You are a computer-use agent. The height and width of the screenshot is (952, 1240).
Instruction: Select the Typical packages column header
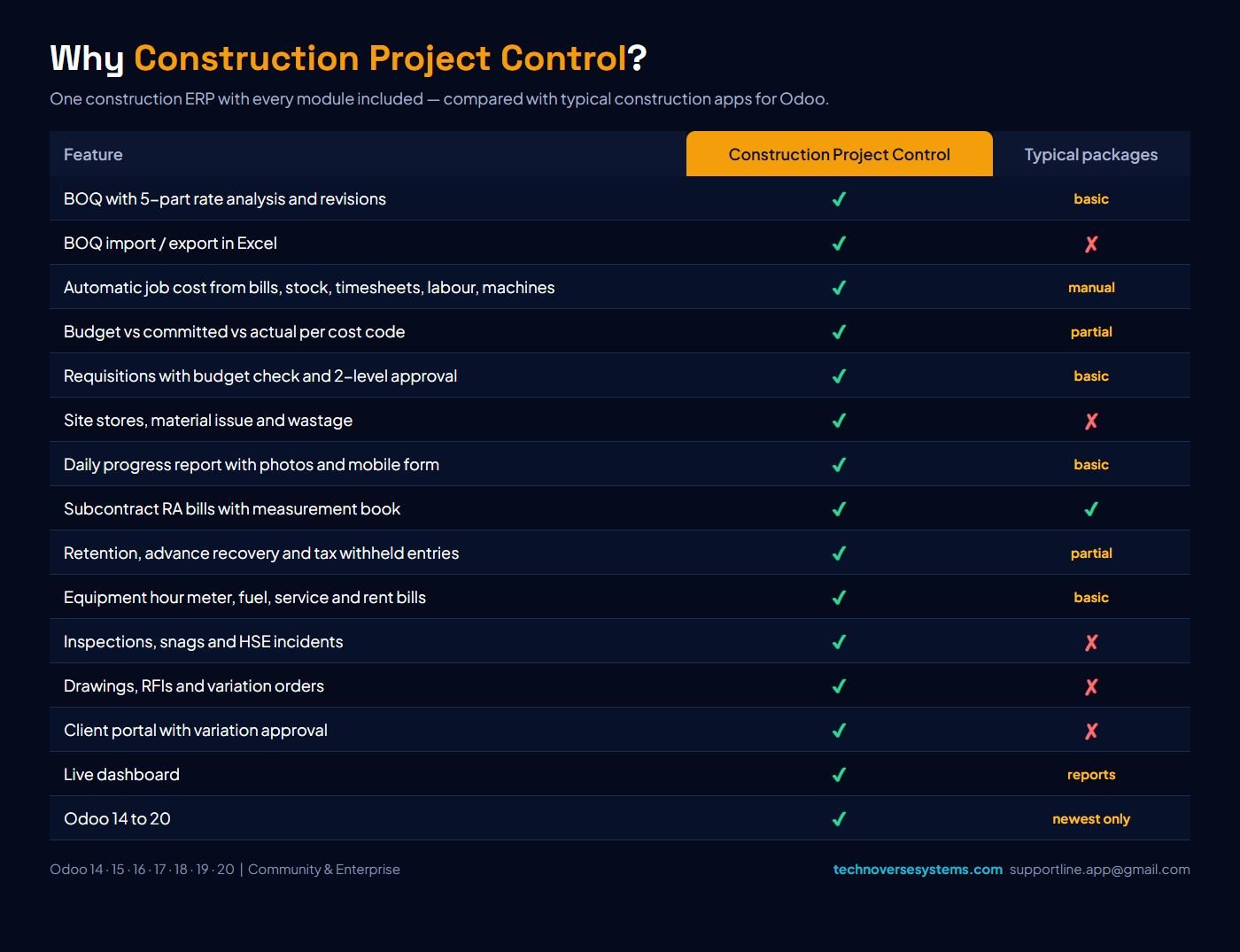[x=1091, y=154]
